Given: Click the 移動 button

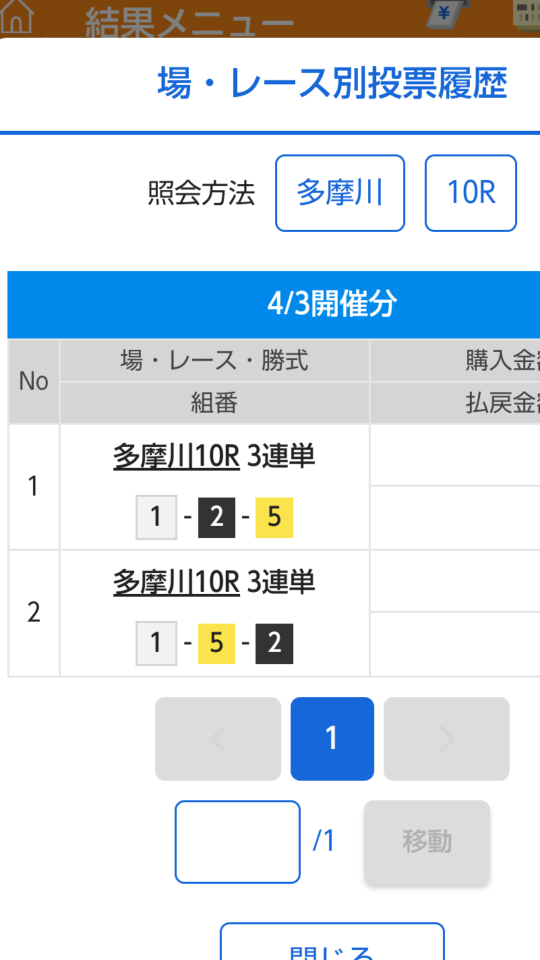Looking at the screenshot, I should (427, 842).
